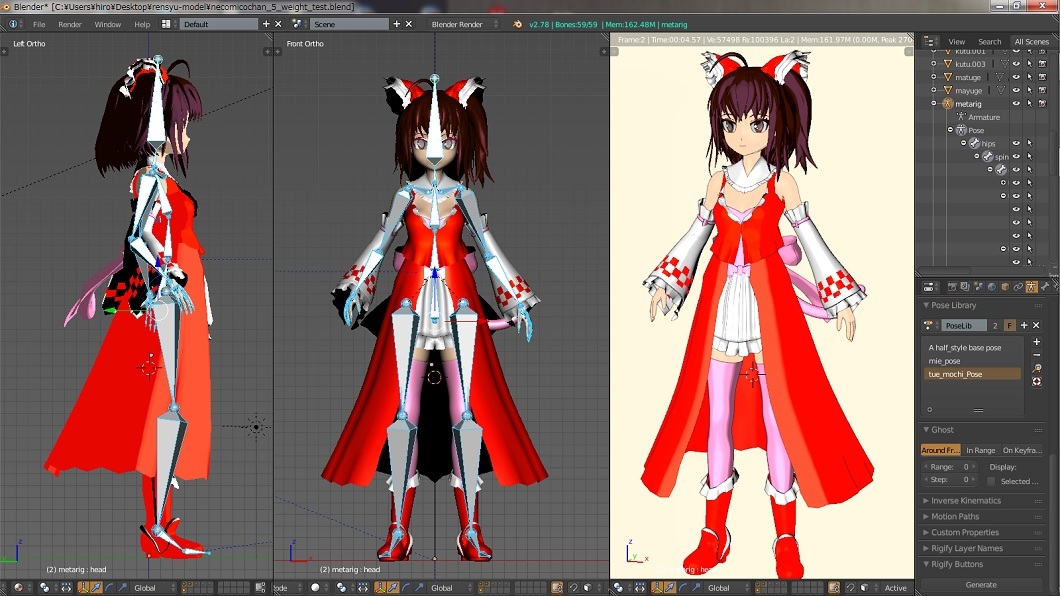Open the Armature data properties tab icon
1060x596 pixels.
pyautogui.click(x=1031, y=287)
